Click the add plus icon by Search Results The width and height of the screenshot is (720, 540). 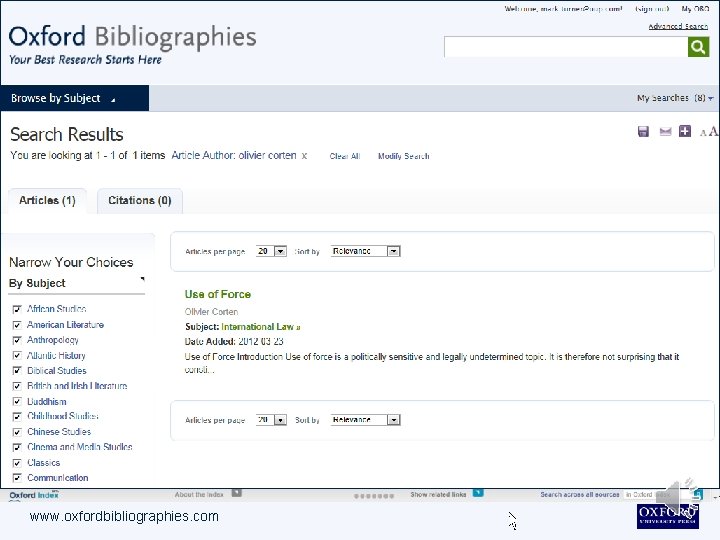pos(685,131)
